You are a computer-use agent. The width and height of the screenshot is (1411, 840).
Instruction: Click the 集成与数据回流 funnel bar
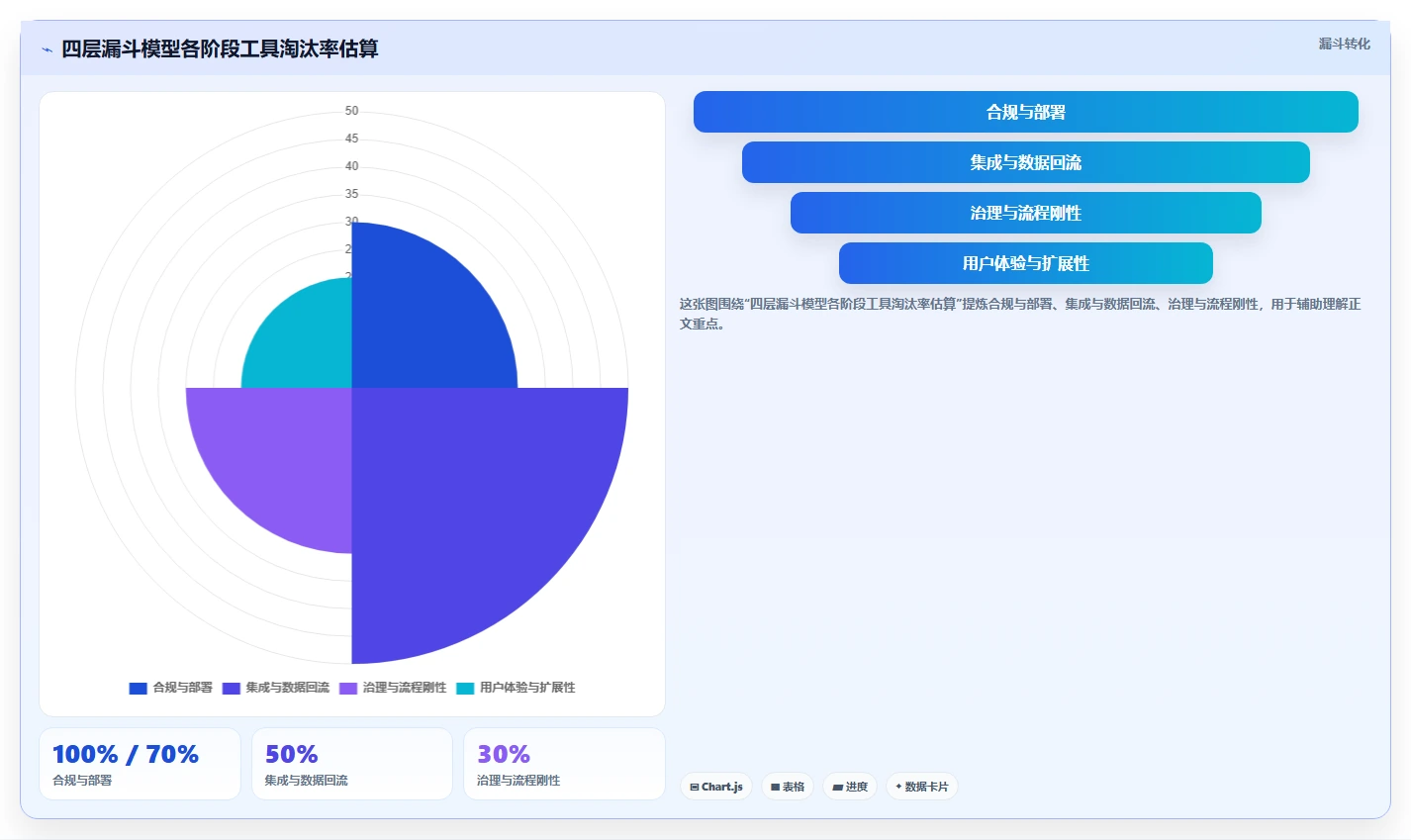(1025, 162)
